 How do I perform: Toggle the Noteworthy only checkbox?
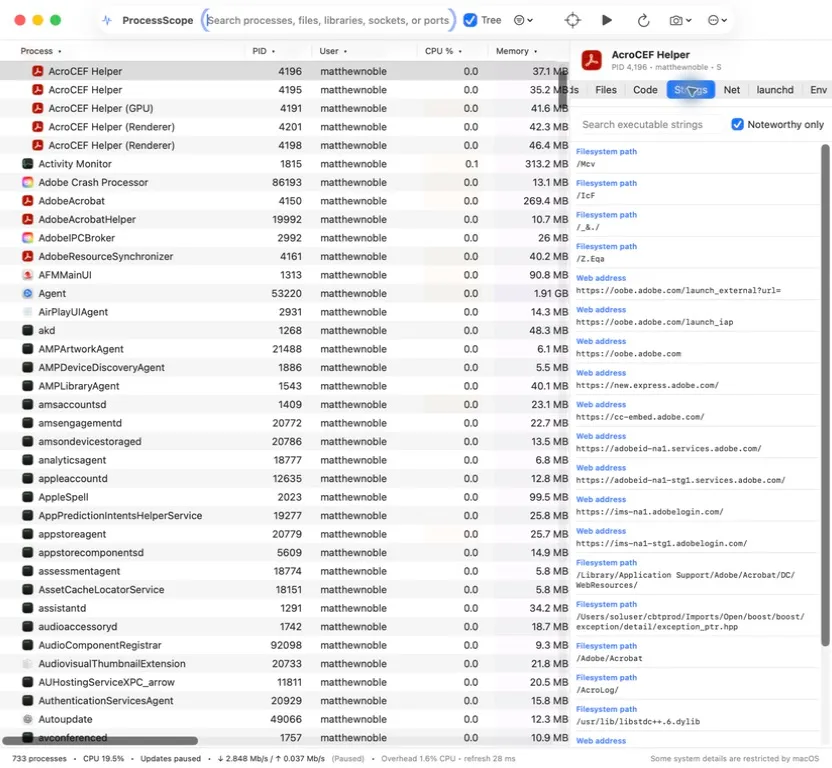tap(737, 124)
